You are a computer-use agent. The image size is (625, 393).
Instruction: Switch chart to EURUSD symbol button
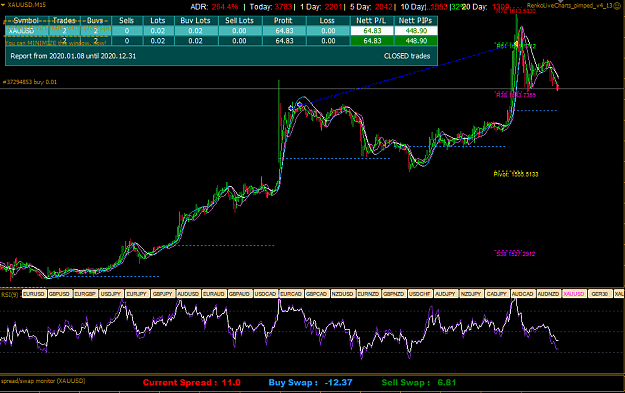coord(33,294)
